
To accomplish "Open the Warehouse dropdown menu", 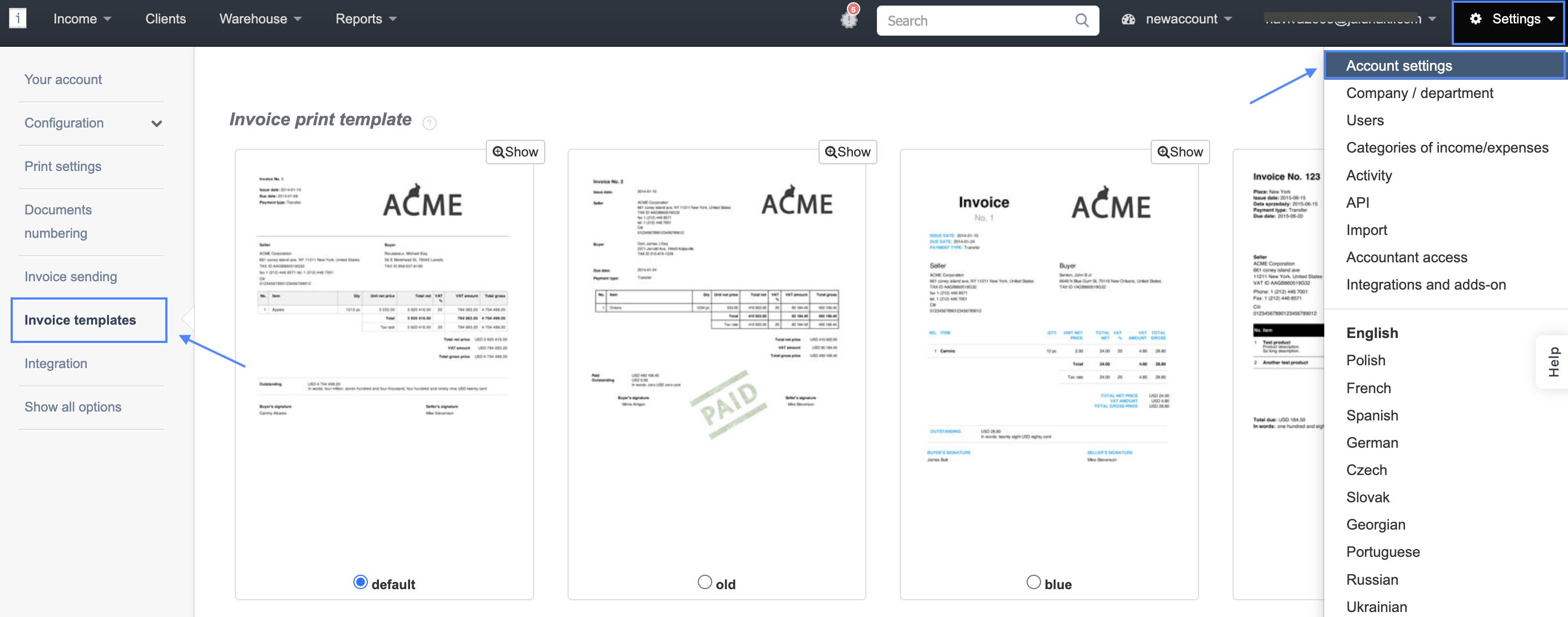I will (260, 19).
